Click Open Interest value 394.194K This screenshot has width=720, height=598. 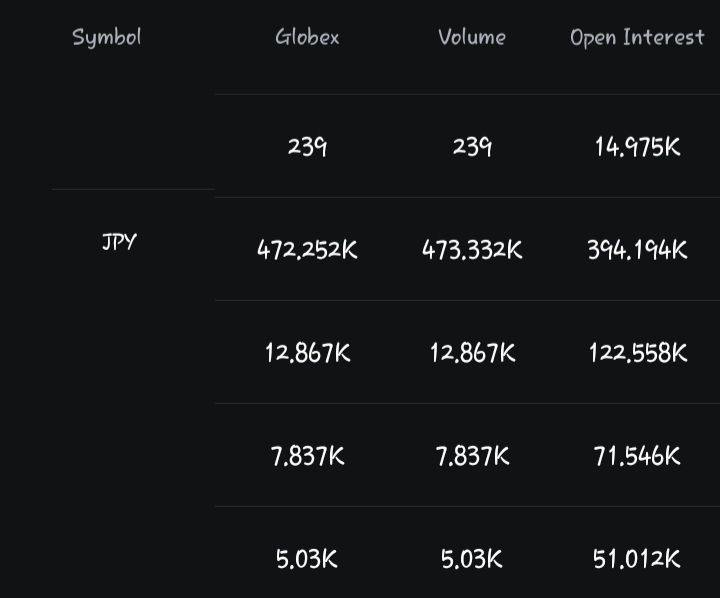pos(637,250)
